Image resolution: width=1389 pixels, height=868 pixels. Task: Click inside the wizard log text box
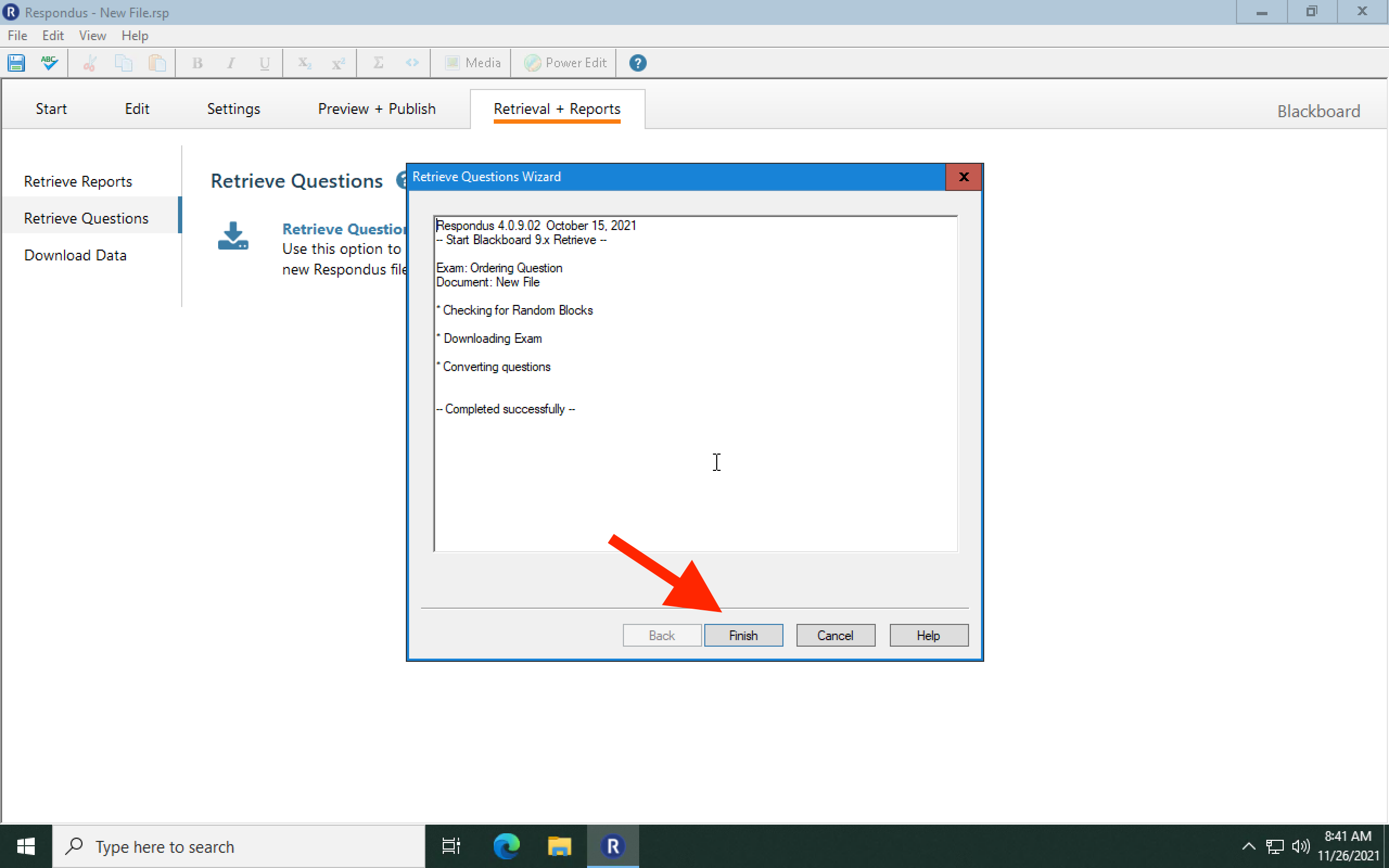coord(696,384)
